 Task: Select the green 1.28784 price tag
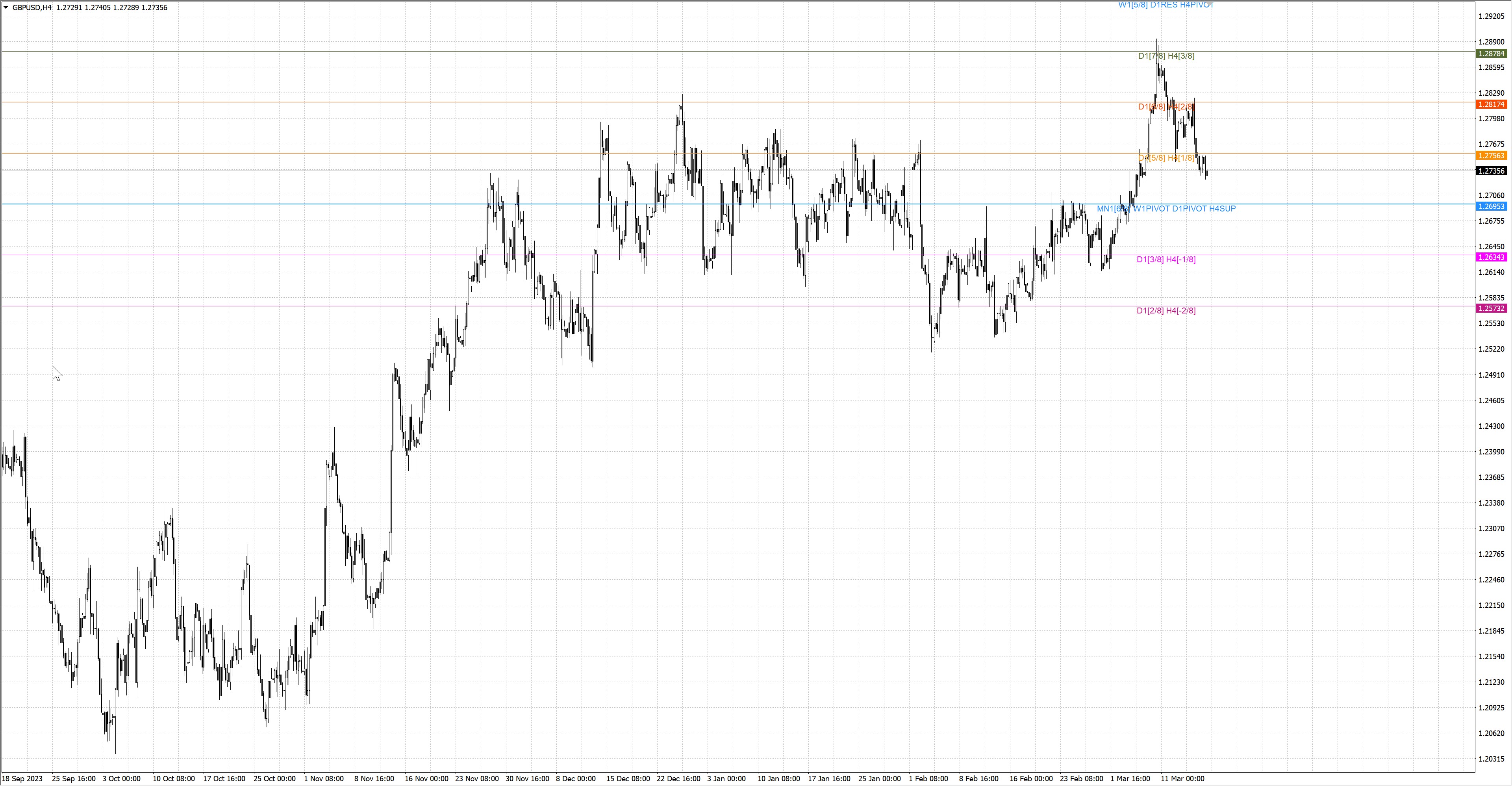(1491, 54)
